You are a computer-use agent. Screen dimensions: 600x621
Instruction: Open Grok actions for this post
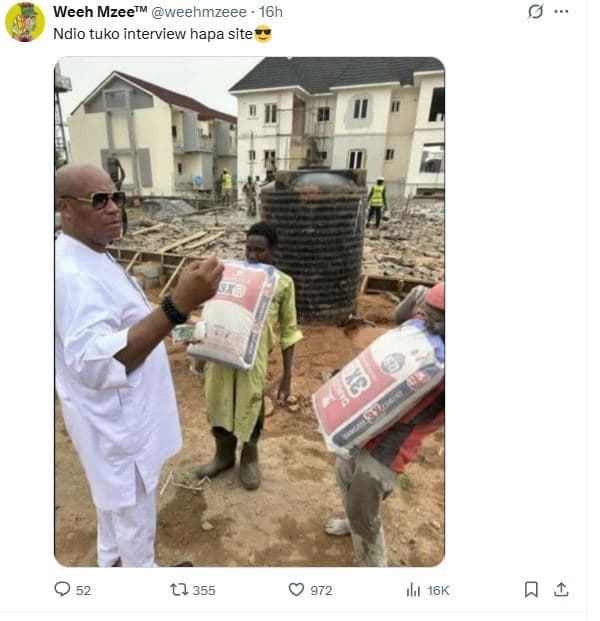point(535,12)
